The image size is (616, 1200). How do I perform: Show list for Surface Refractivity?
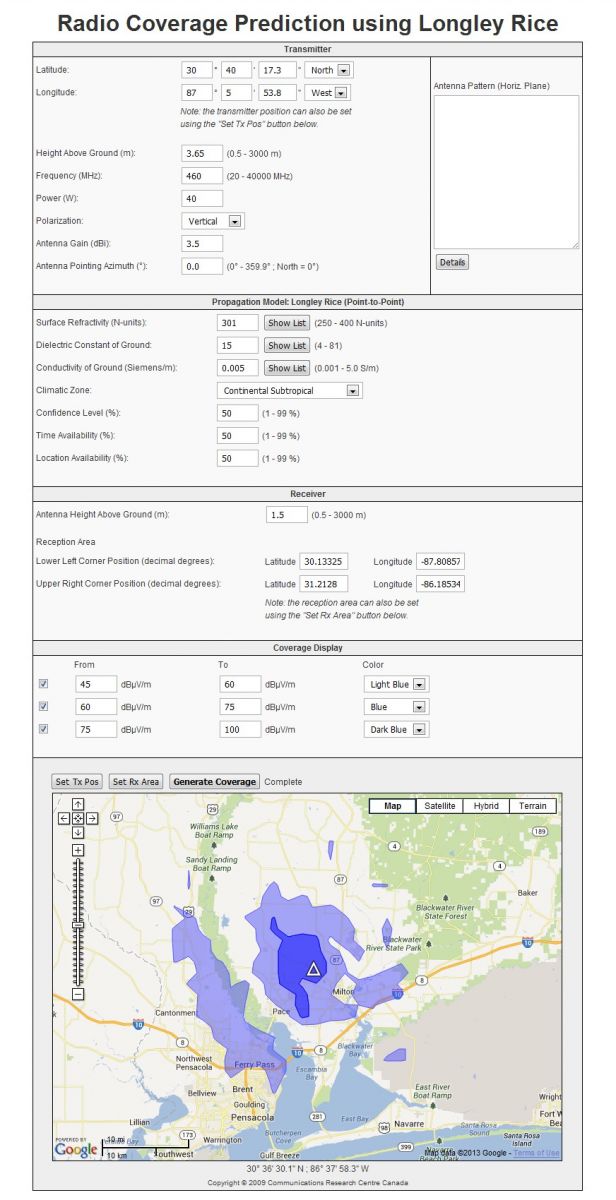point(286,323)
